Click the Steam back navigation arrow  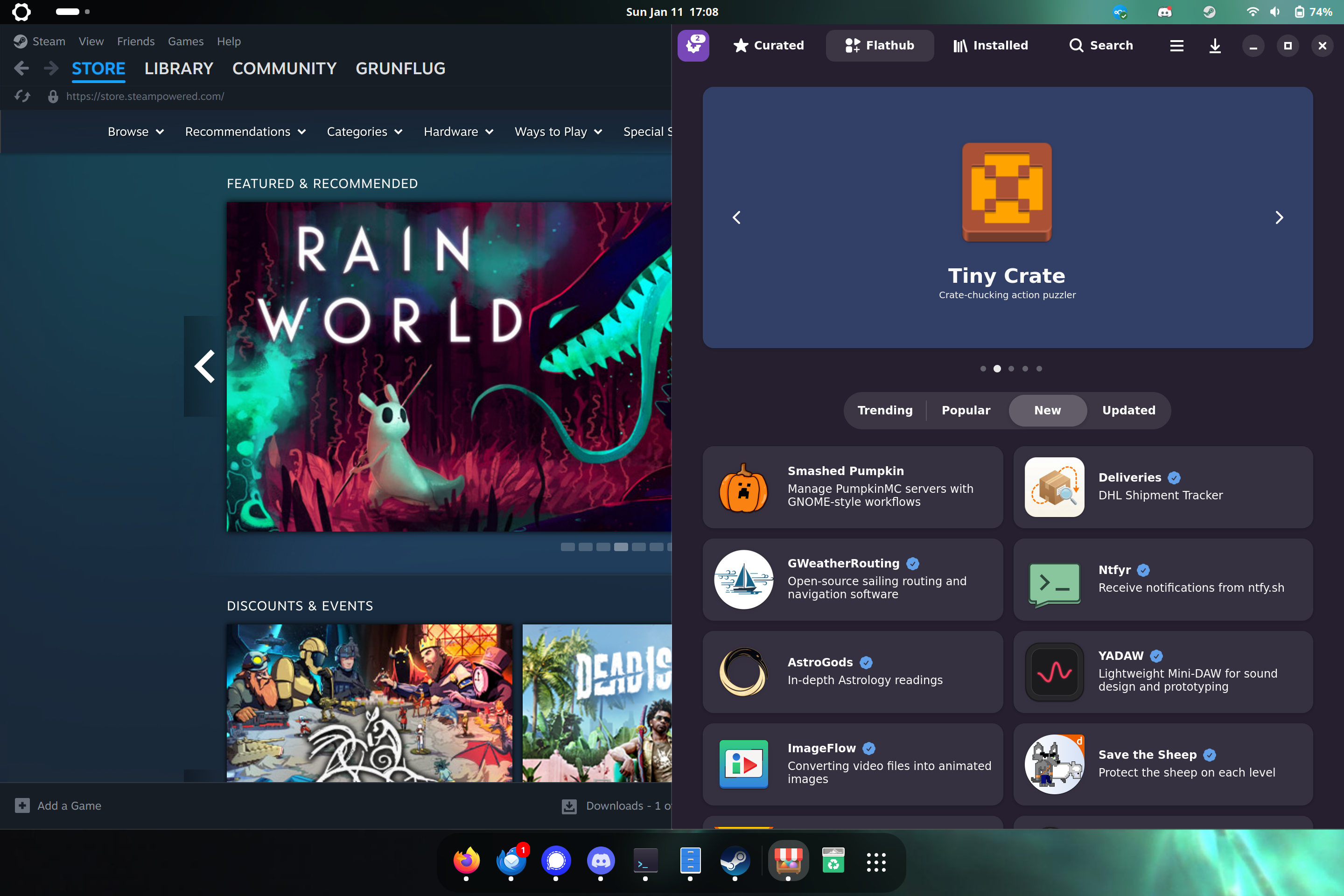click(21, 68)
